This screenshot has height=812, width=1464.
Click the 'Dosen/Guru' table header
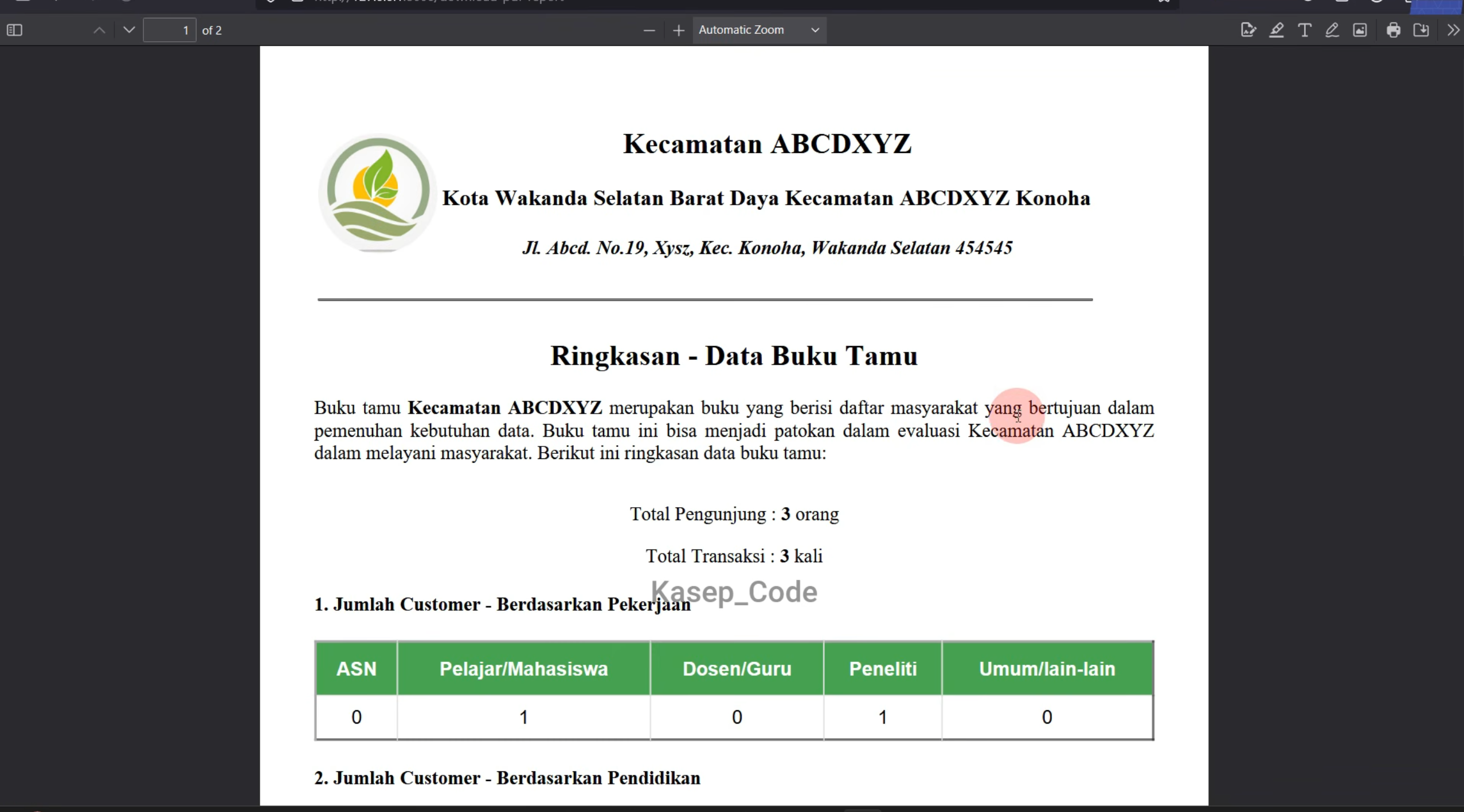(x=737, y=669)
